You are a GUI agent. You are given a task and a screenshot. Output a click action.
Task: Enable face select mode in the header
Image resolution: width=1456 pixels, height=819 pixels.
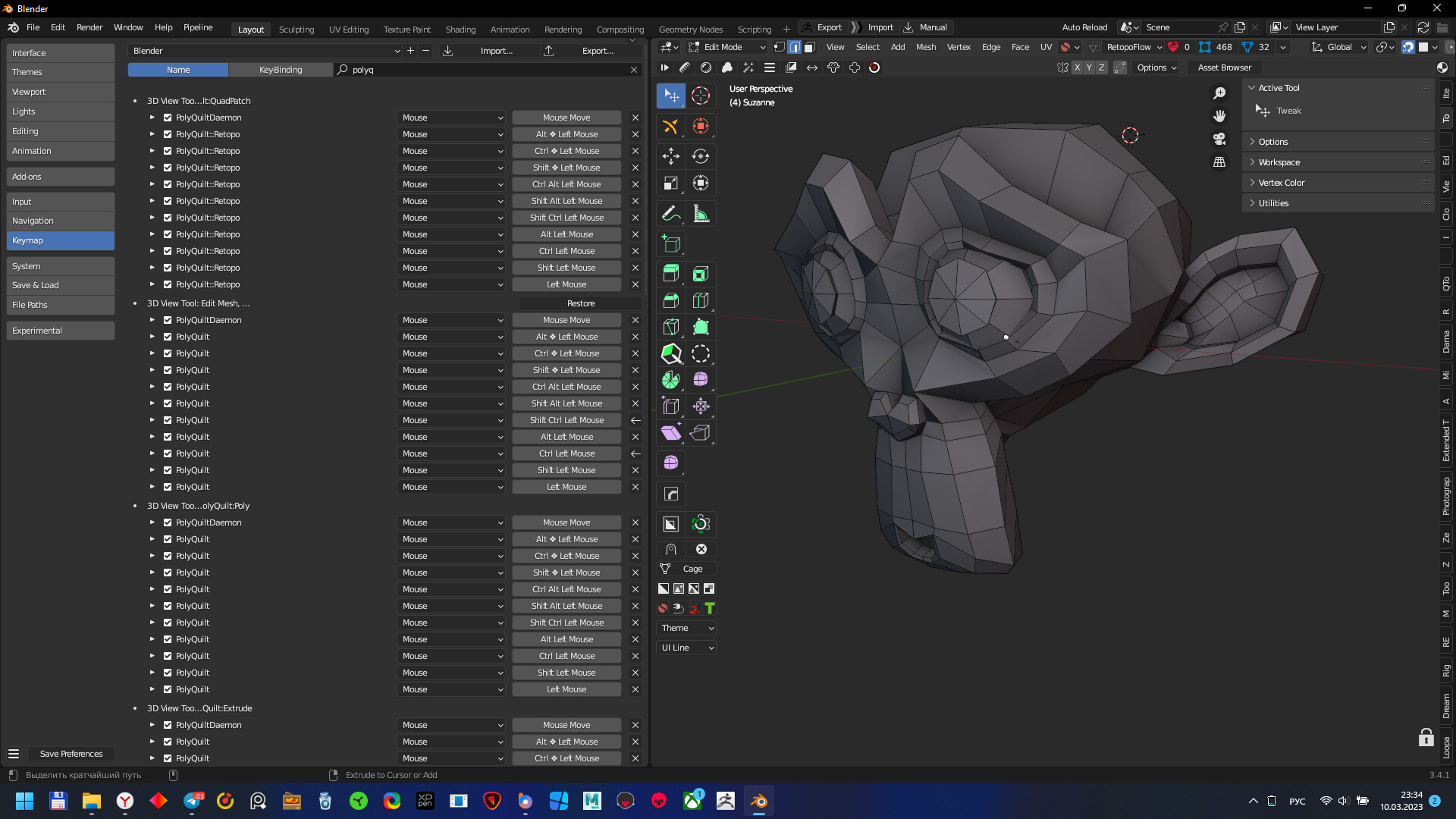(809, 47)
